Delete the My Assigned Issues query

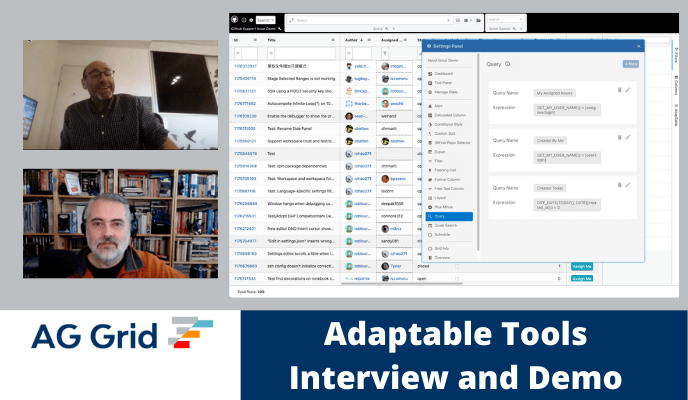click(619, 91)
